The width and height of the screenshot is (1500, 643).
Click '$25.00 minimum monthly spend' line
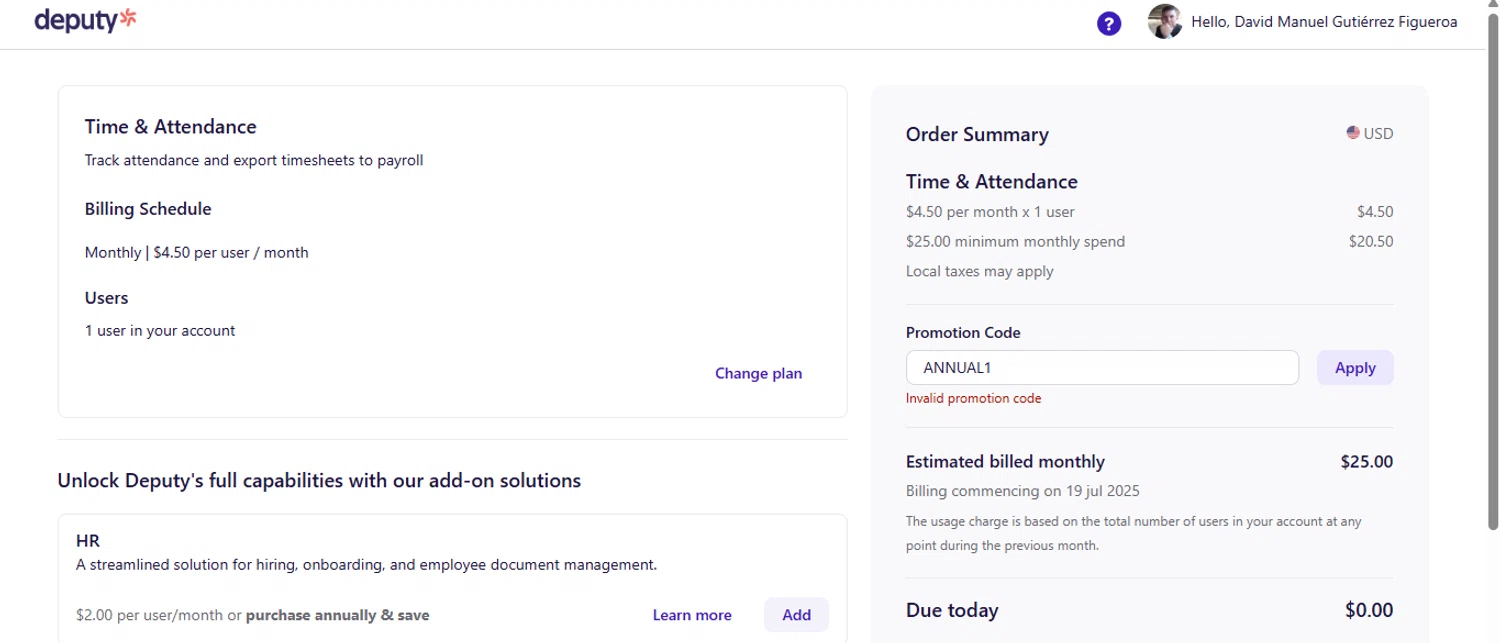pyautogui.click(x=1015, y=242)
